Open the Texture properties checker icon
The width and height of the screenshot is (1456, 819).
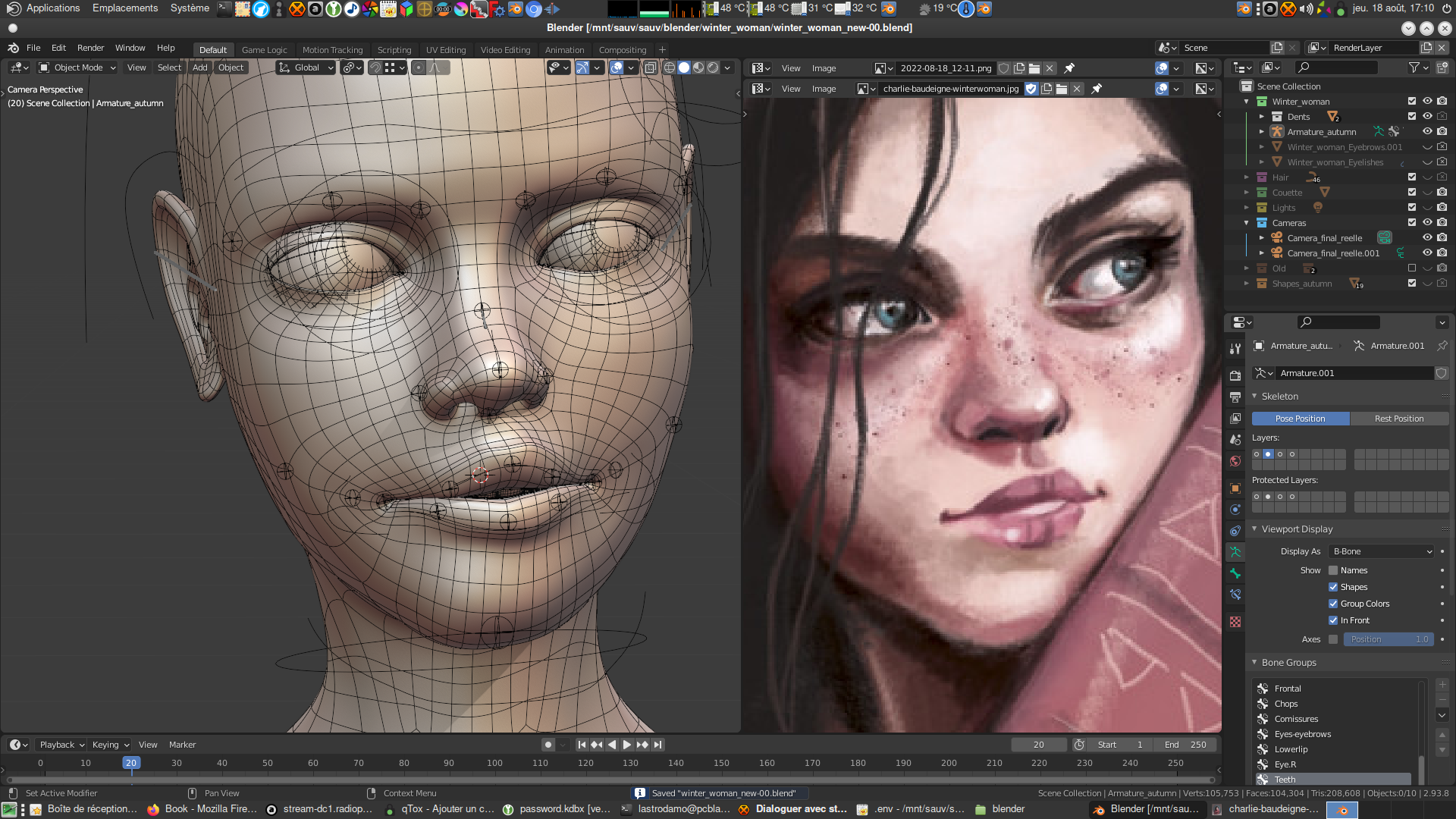pyautogui.click(x=1235, y=622)
